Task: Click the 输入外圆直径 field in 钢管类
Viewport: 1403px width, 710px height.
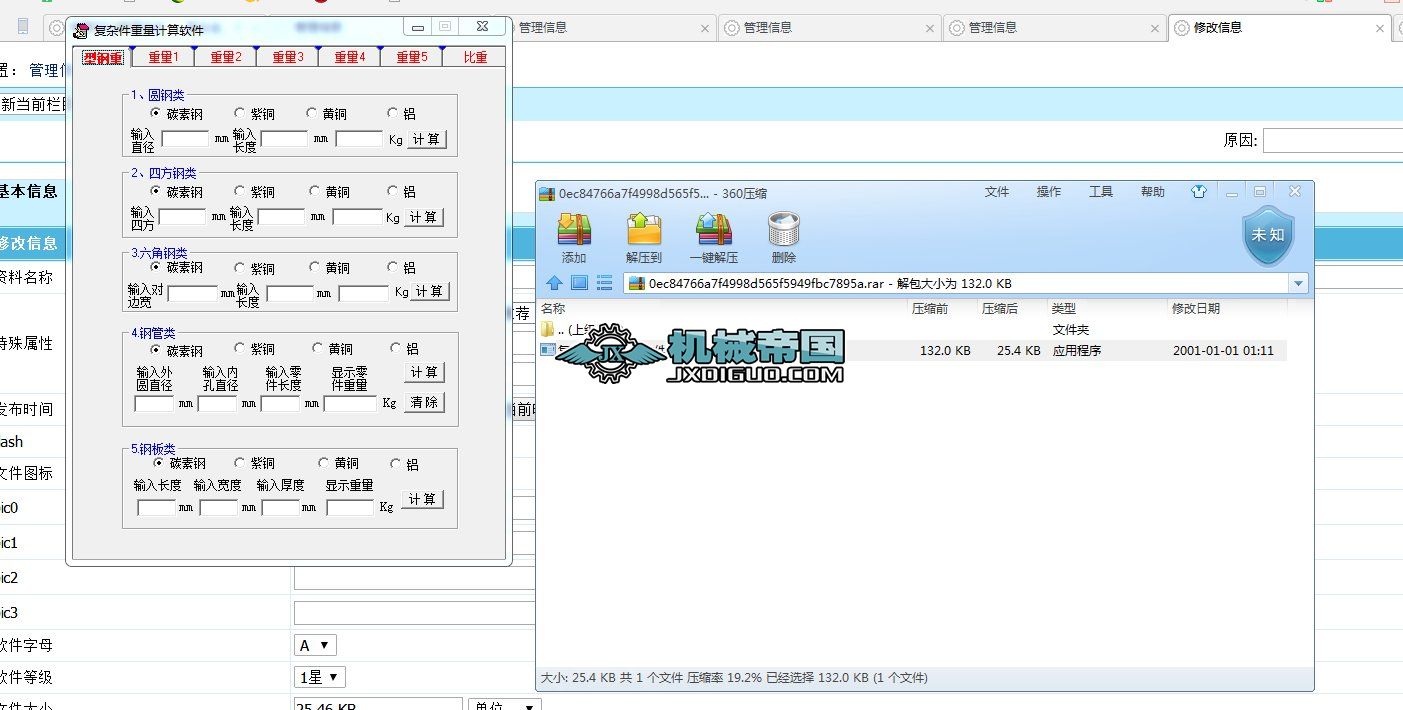Action: click(x=154, y=404)
